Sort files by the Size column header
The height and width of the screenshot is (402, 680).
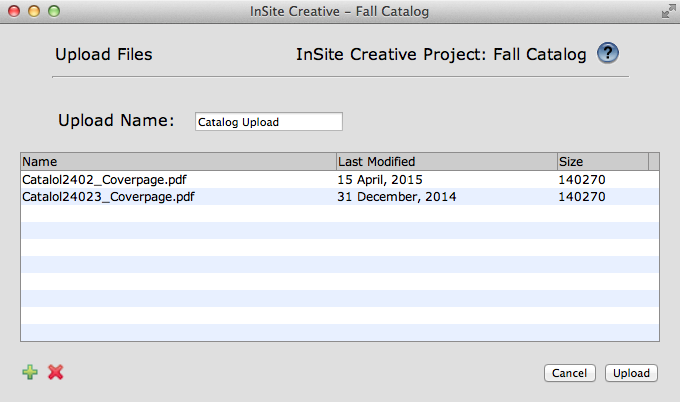(x=602, y=161)
